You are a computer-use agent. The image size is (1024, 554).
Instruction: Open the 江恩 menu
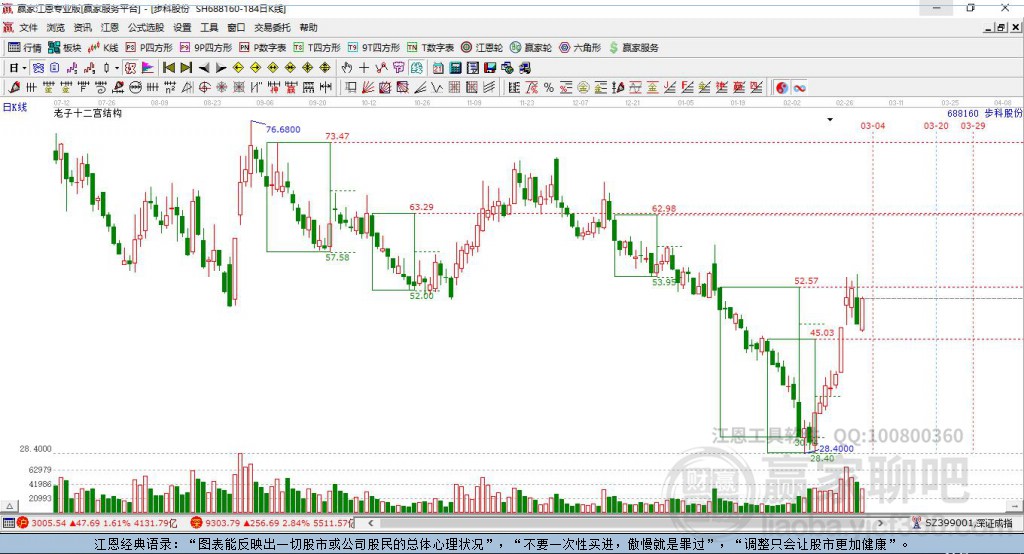[x=110, y=27]
